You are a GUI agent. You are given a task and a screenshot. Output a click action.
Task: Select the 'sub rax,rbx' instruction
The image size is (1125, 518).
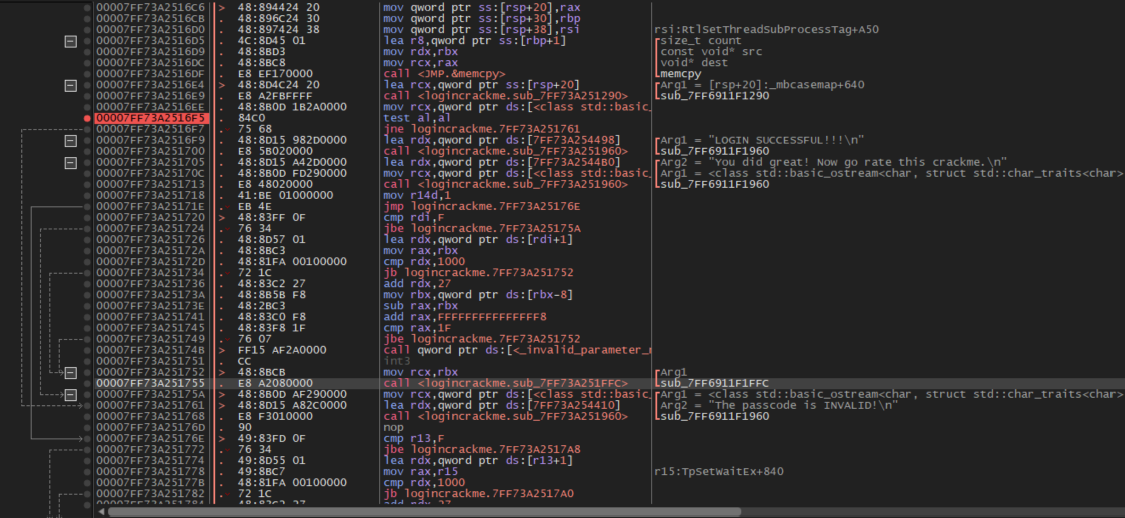coord(416,306)
